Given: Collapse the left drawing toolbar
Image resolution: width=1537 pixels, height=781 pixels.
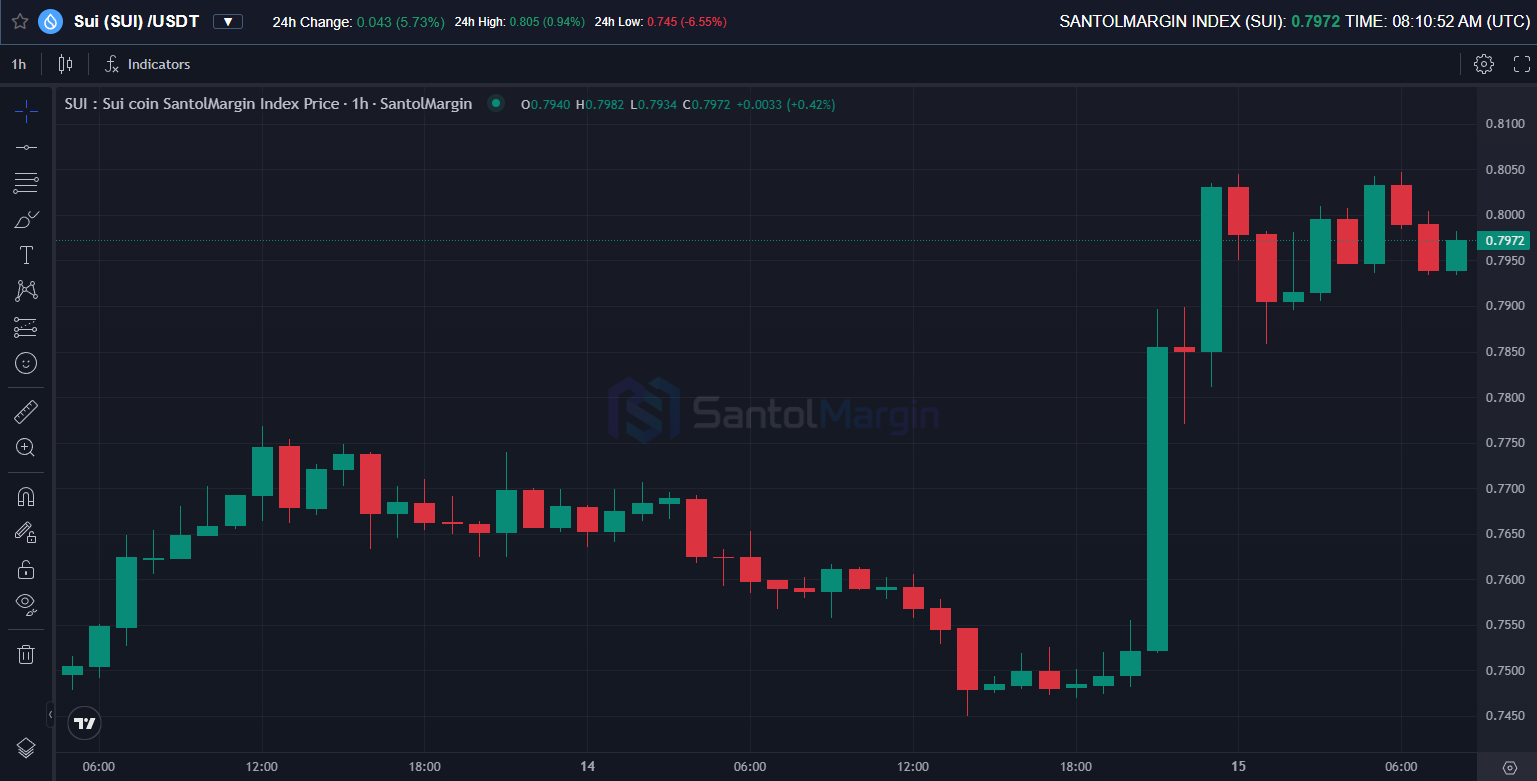Looking at the screenshot, I should [x=50, y=714].
